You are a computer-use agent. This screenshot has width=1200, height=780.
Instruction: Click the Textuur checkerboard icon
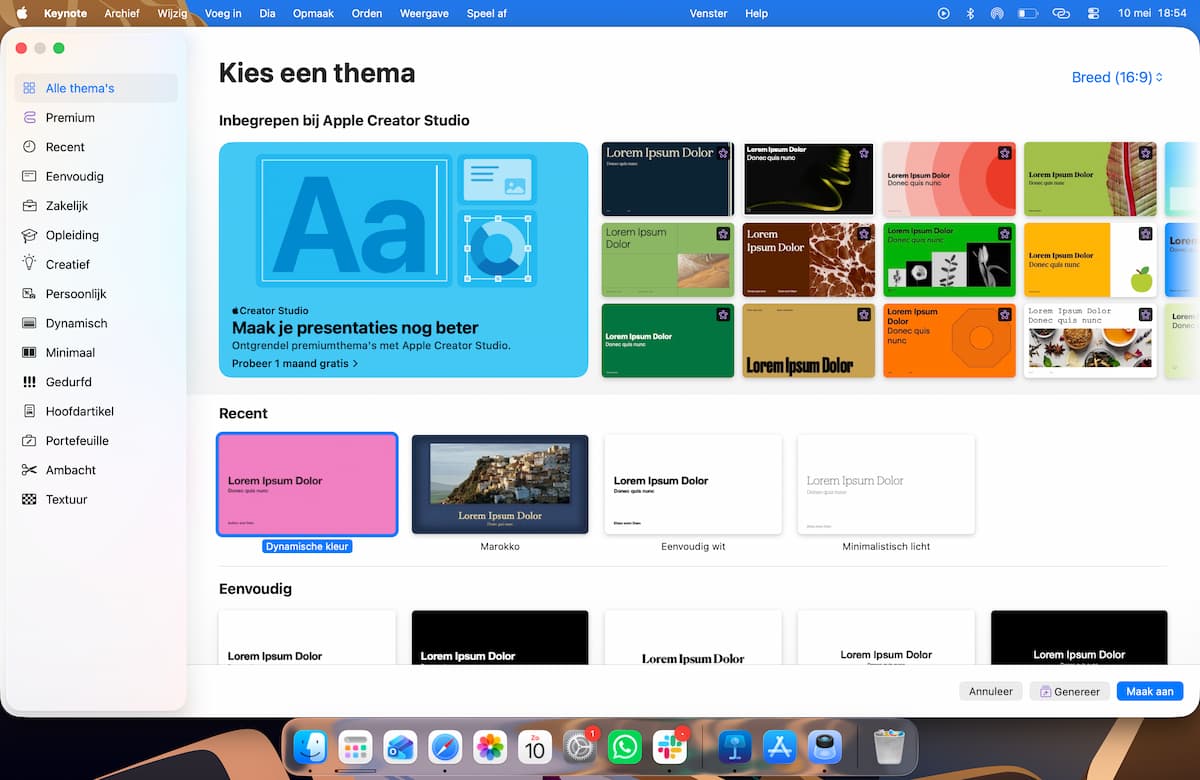29,499
